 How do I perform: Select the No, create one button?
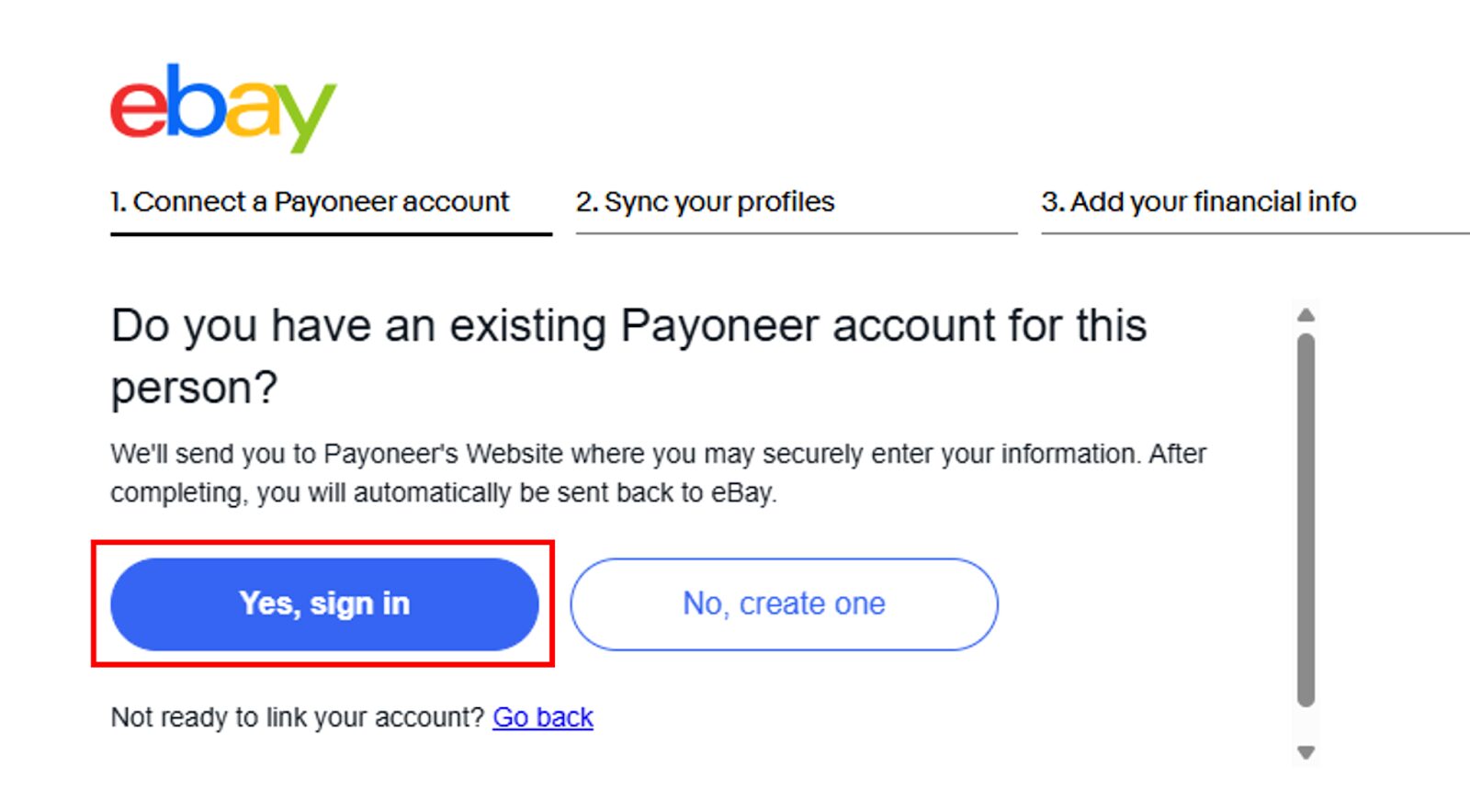(784, 604)
